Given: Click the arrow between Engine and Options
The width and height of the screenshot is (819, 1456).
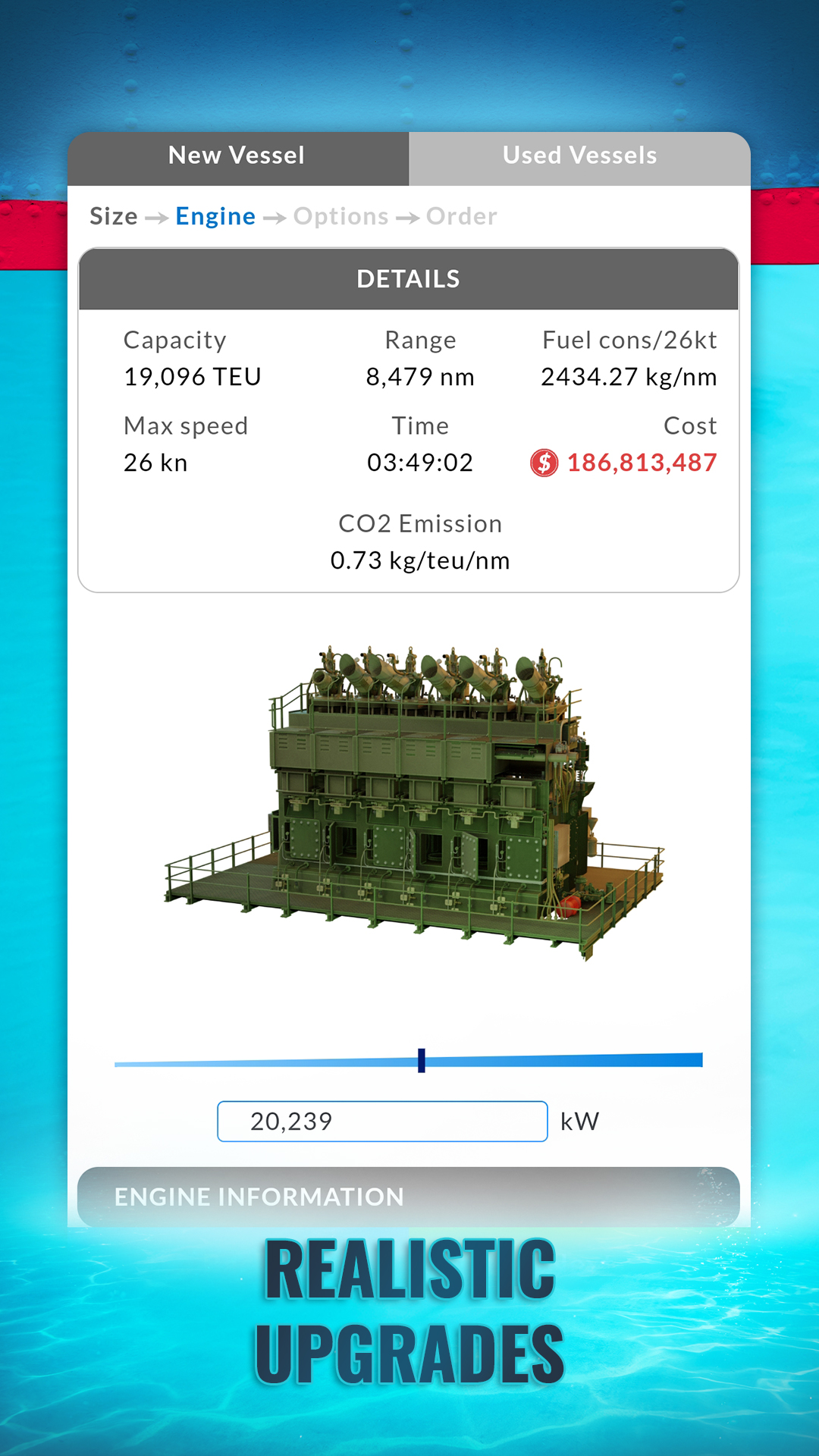Looking at the screenshot, I should (x=275, y=218).
